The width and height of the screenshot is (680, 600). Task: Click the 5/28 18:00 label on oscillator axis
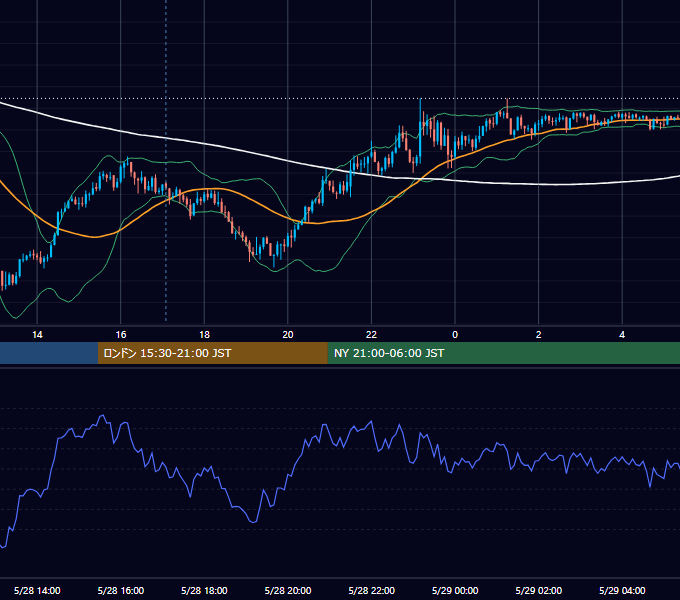click(204, 590)
